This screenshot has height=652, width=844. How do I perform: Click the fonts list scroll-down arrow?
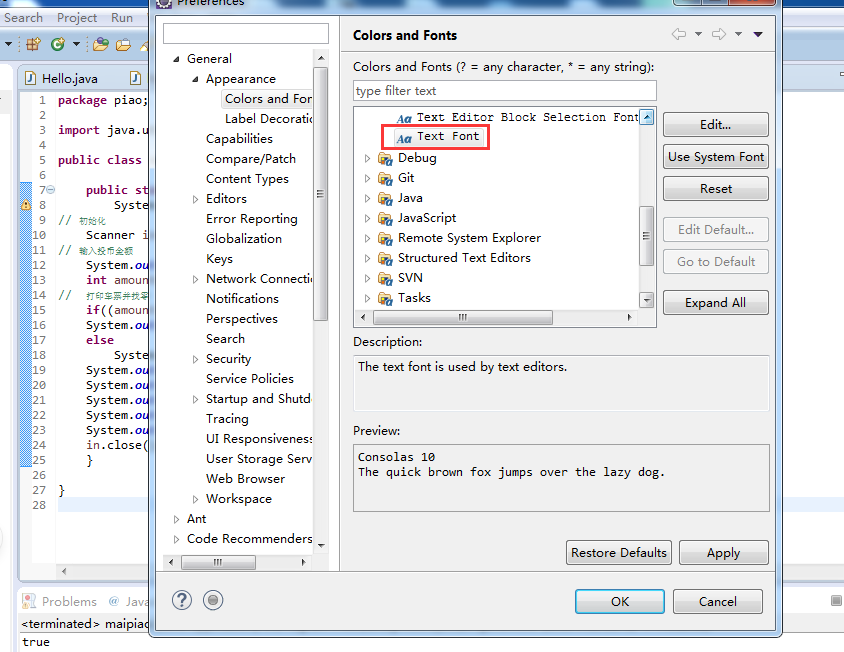point(646,300)
